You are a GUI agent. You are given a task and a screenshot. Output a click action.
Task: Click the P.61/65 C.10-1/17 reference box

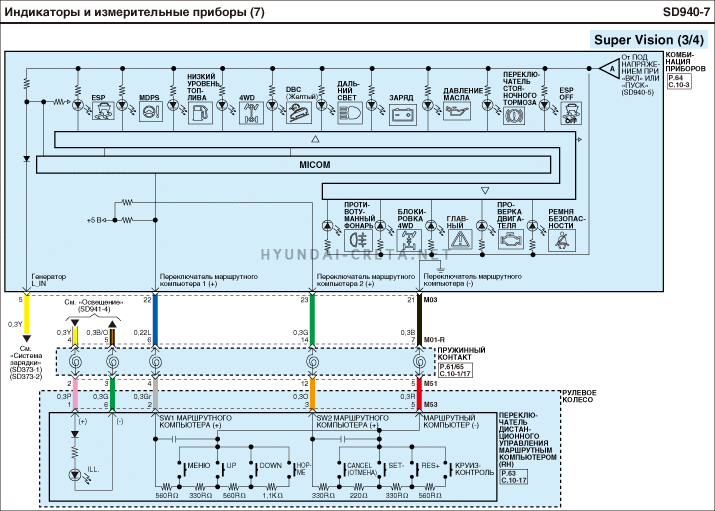(455, 370)
